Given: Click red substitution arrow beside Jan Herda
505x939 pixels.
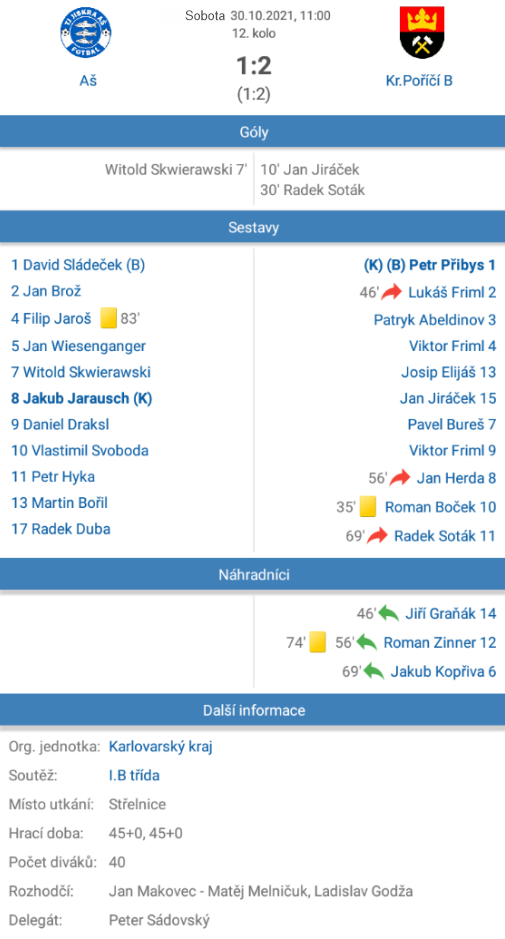Looking at the screenshot, I should 400,478.
